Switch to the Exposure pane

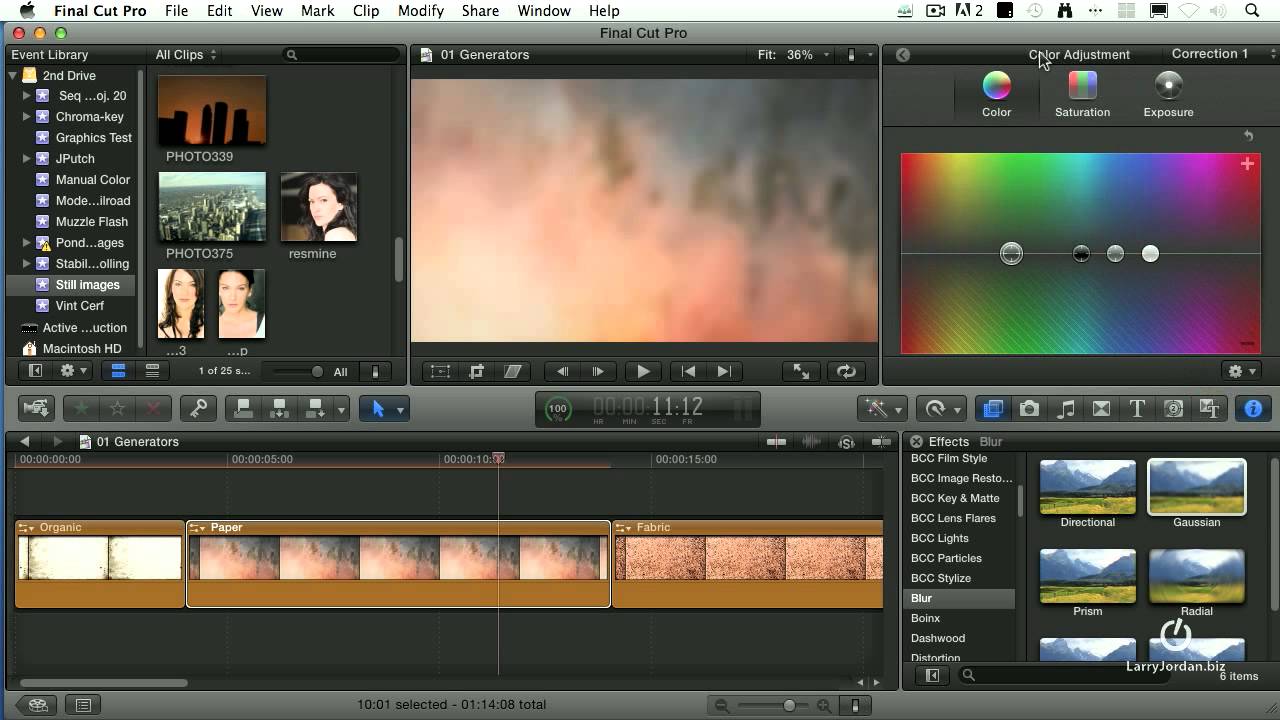click(1168, 95)
